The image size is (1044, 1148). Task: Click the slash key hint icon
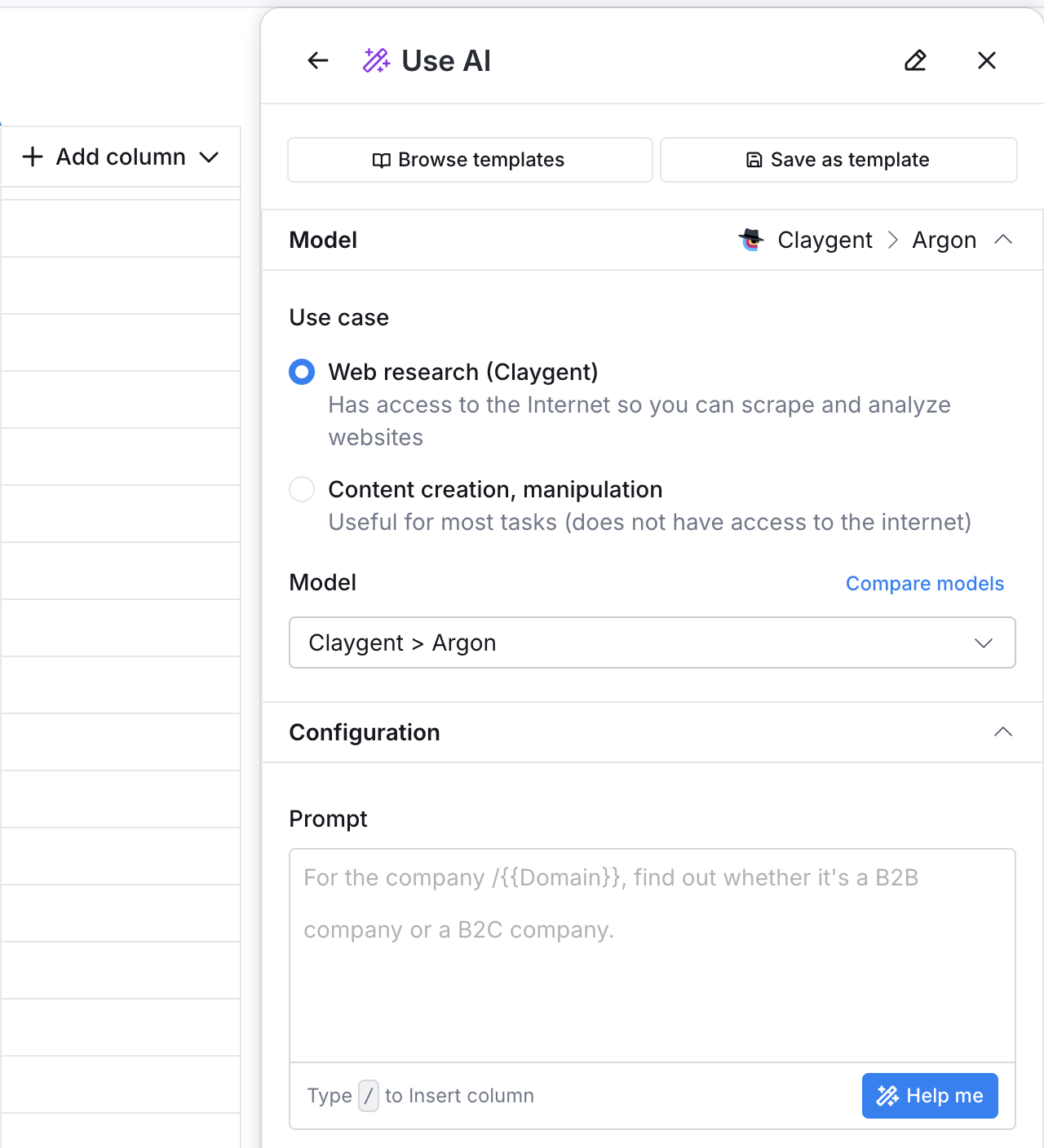pyautogui.click(x=369, y=1096)
